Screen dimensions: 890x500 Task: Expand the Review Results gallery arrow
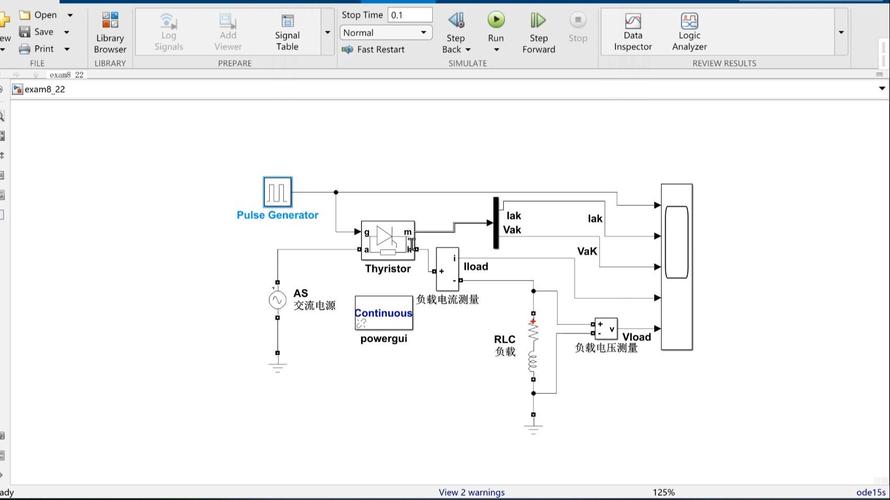pos(840,32)
